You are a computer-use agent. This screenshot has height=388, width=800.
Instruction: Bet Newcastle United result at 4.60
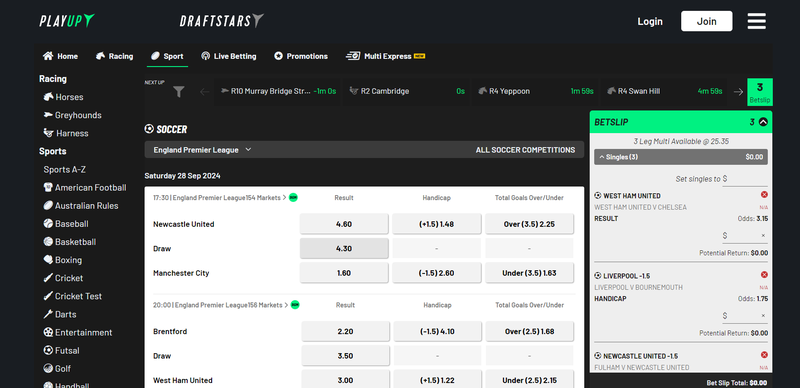pos(344,224)
